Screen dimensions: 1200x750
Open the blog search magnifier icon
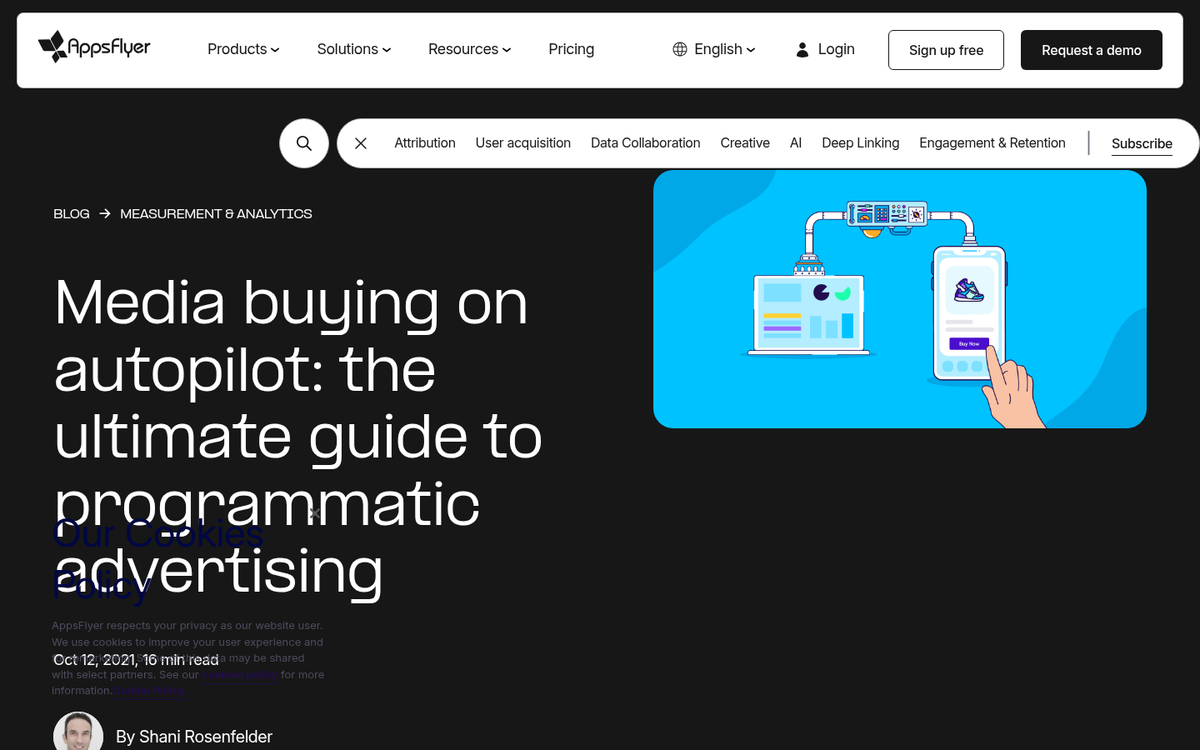tap(304, 143)
